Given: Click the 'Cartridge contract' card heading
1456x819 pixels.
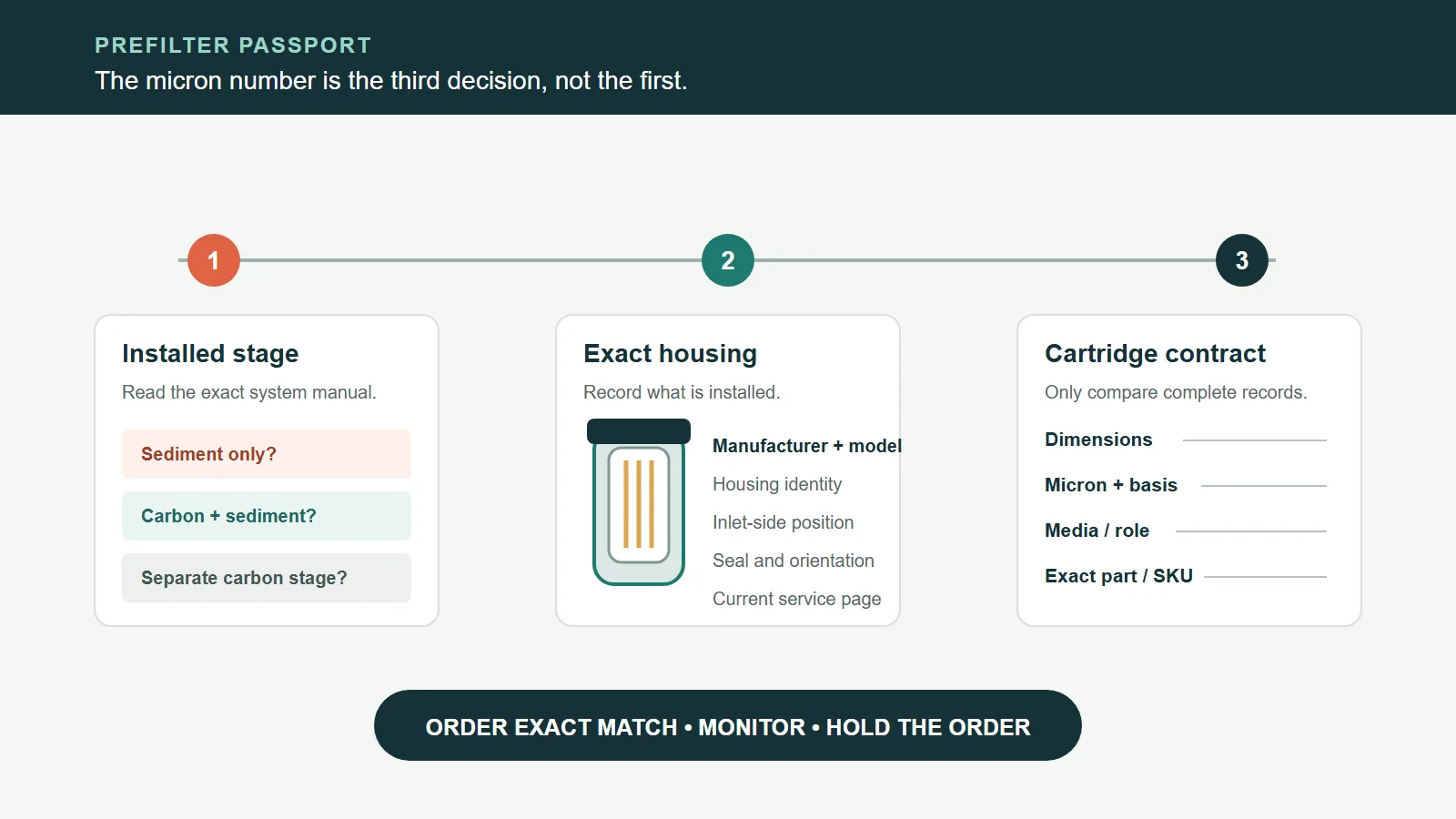Looking at the screenshot, I should [1155, 353].
